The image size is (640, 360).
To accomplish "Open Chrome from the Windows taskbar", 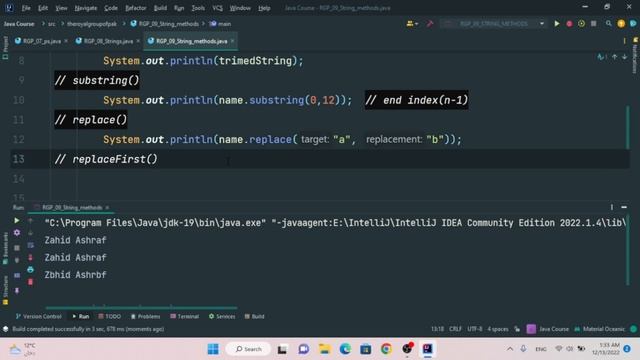I will 386,349.
